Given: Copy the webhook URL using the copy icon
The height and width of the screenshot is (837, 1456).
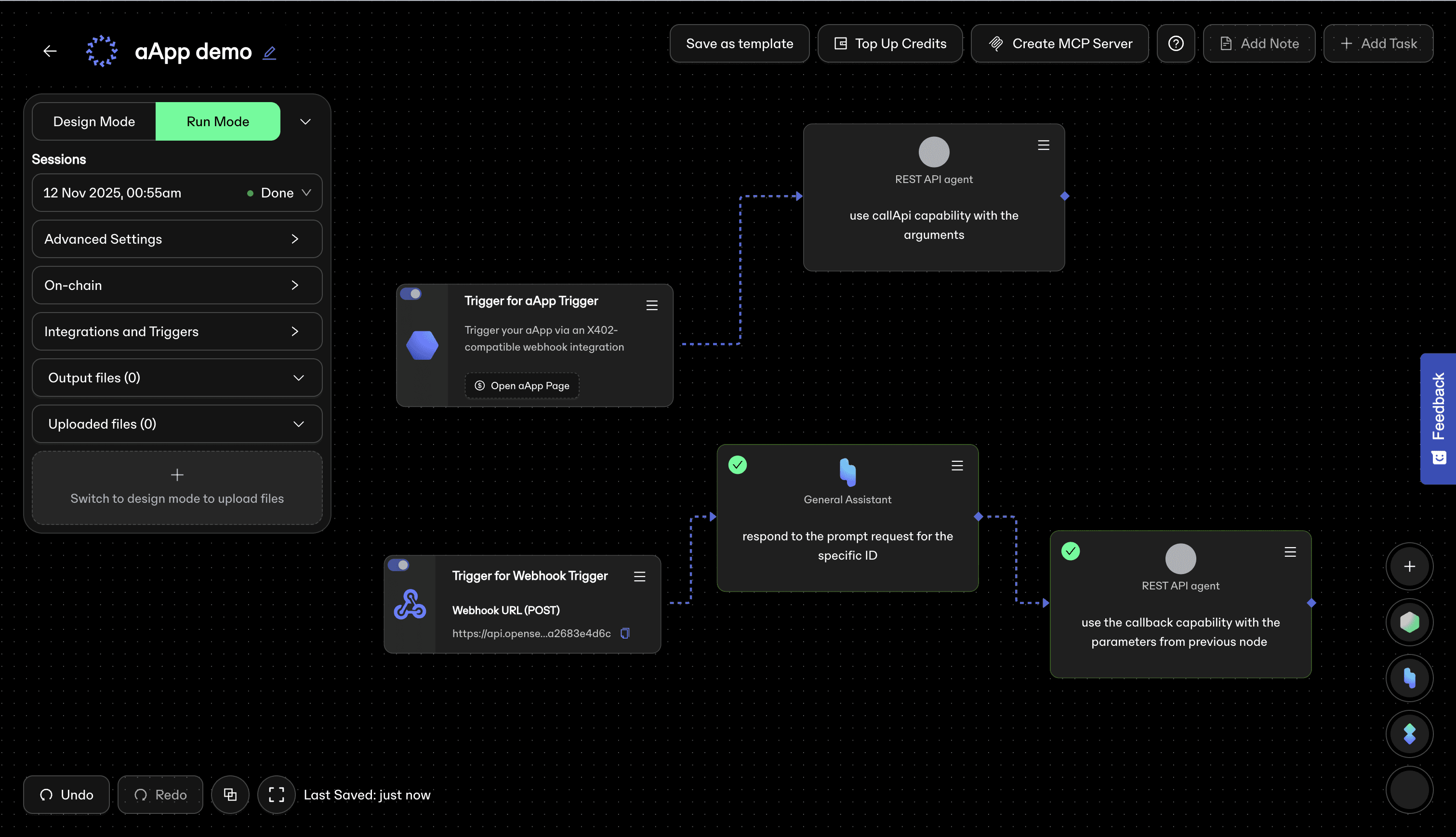Looking at the screenshot, I should point(624,633).
